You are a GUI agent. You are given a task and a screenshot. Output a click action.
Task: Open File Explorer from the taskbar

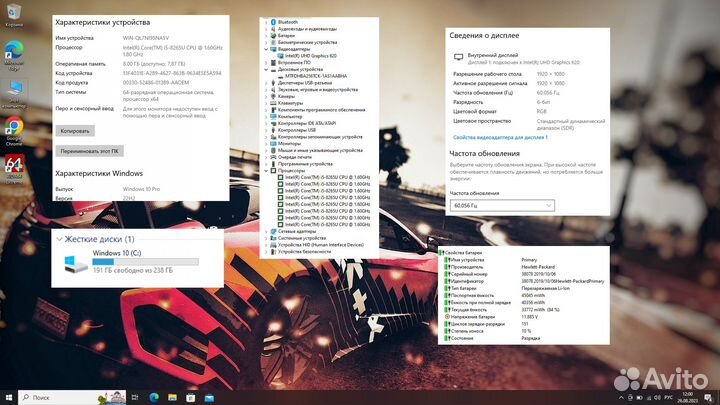coord(172,397)
